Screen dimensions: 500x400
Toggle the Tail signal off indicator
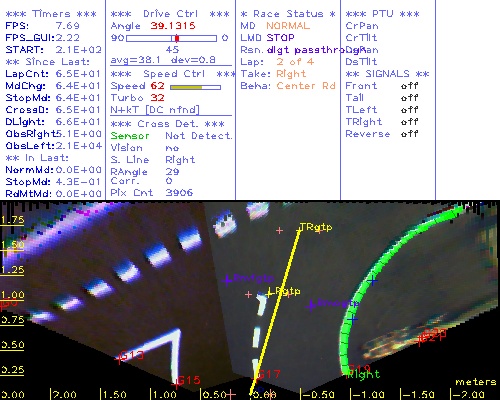[x=409, y=98]
